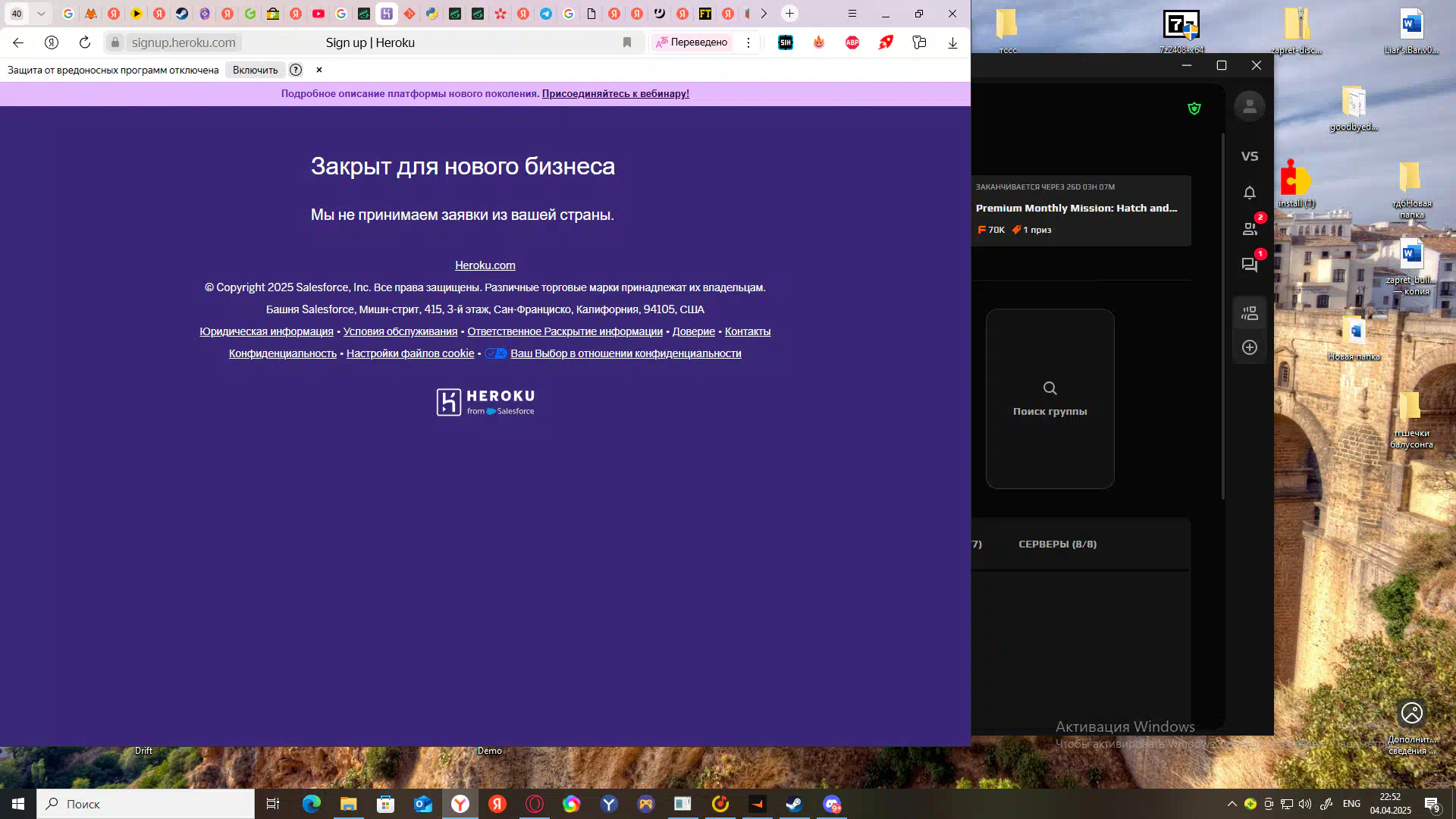Open the Windows Start button
The image size is (1456, 819).
pos(18,804)
